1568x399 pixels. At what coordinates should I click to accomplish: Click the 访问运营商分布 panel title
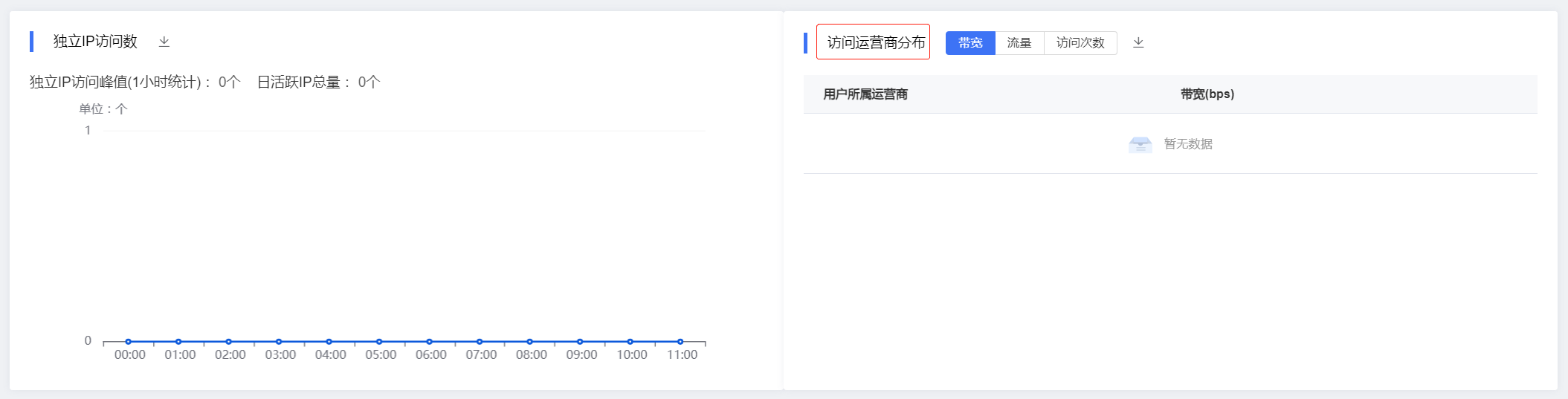876,42
